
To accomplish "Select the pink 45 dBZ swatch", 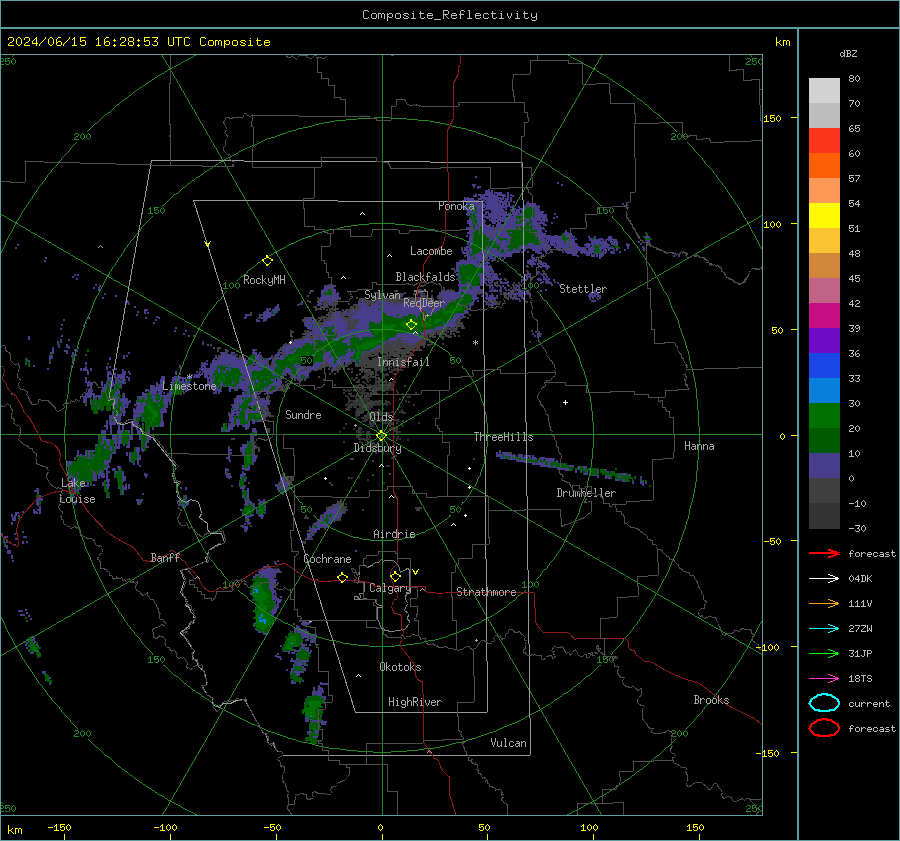I will (824, 290).
